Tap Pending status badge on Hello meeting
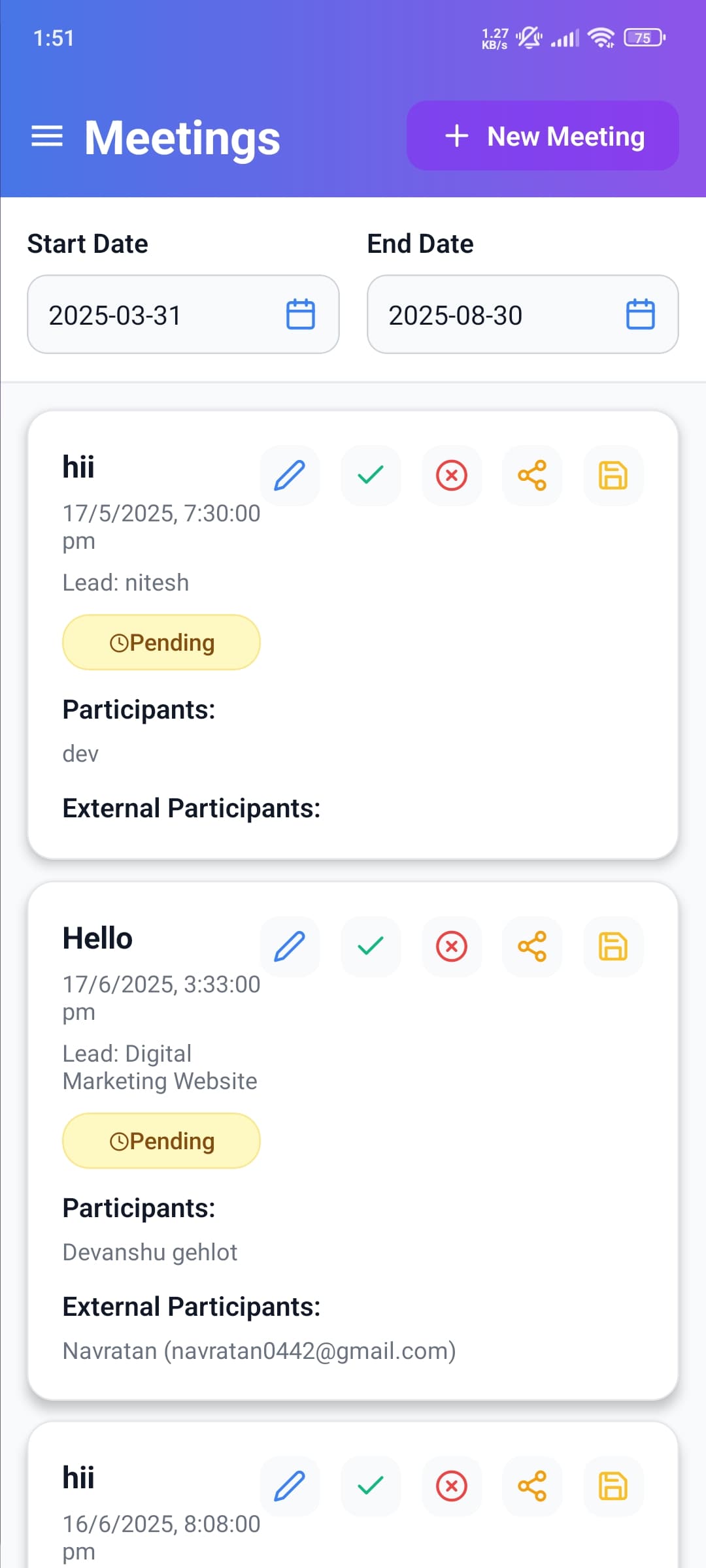 coord(161,1141)
